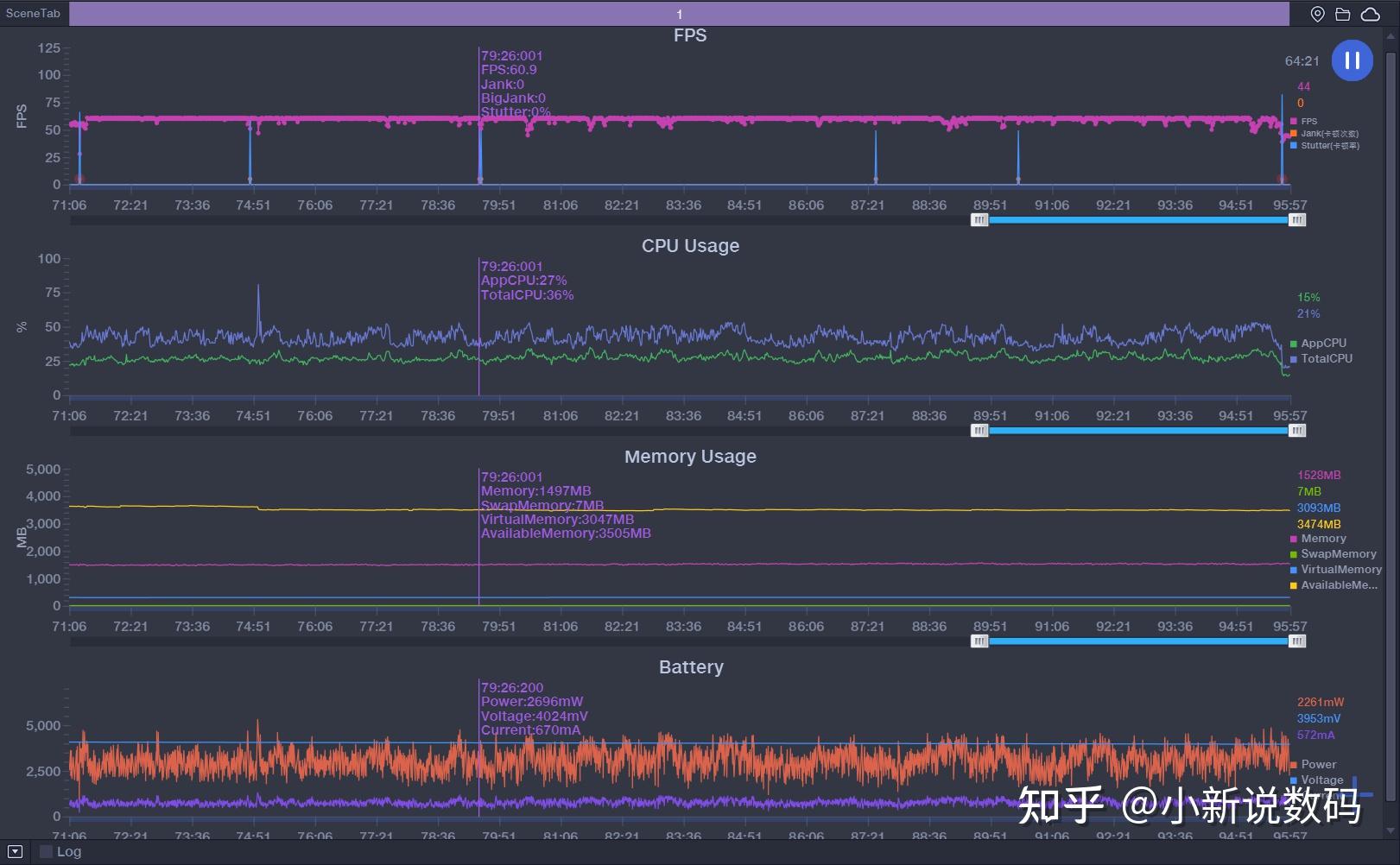This screenshot has width=1400, height=865.
Task: Click FPS chart range slider right handle
Action: [x=1297, y=220]
